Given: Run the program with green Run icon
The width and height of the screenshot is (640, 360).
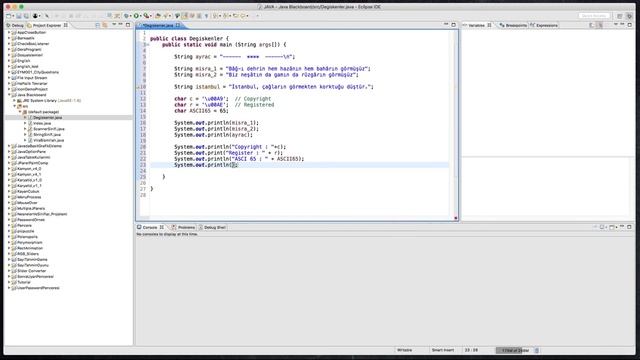Looking at the screenshot, I should pyautogui.click(x=136, y=16).
